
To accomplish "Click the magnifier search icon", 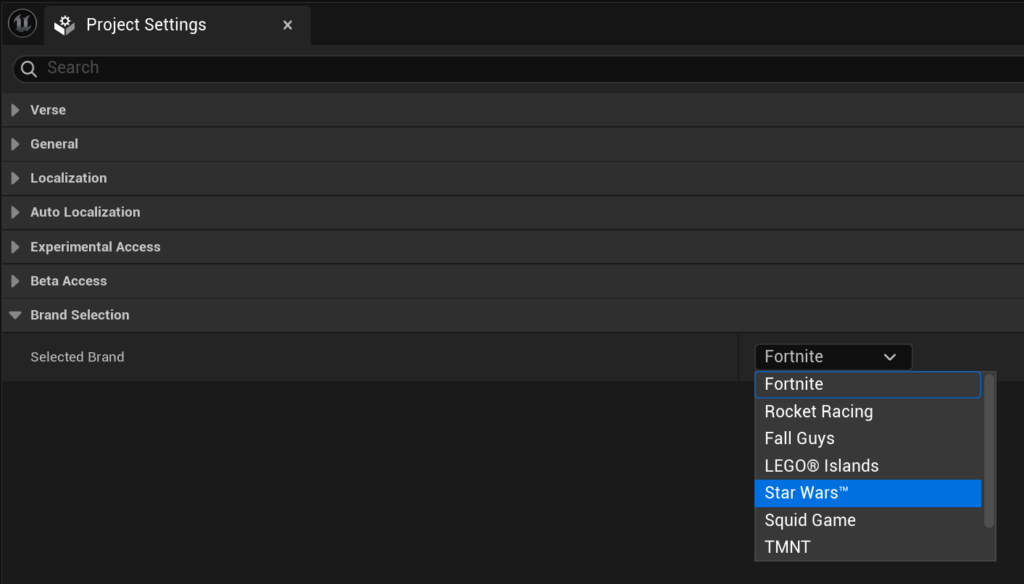I will [x=28, y=68].
